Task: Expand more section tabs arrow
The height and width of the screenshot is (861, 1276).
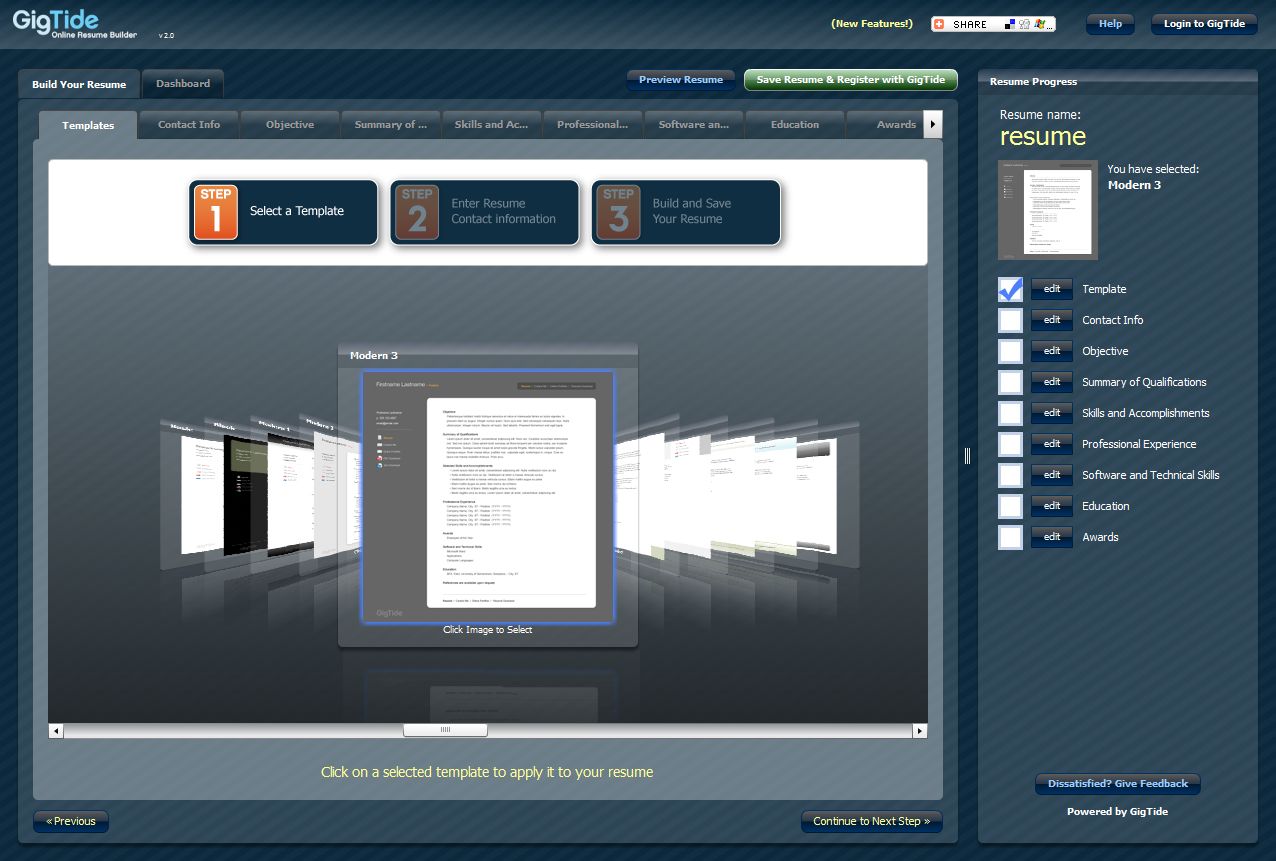Action: click(x=932, y=125)
